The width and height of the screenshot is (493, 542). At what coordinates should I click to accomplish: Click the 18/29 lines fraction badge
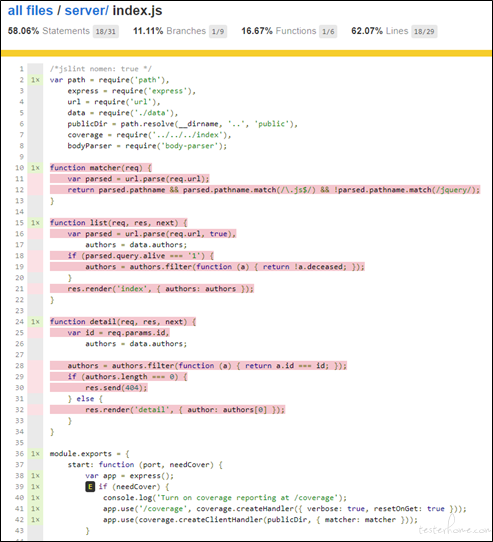pyautogui.click(x=424, y=31)
